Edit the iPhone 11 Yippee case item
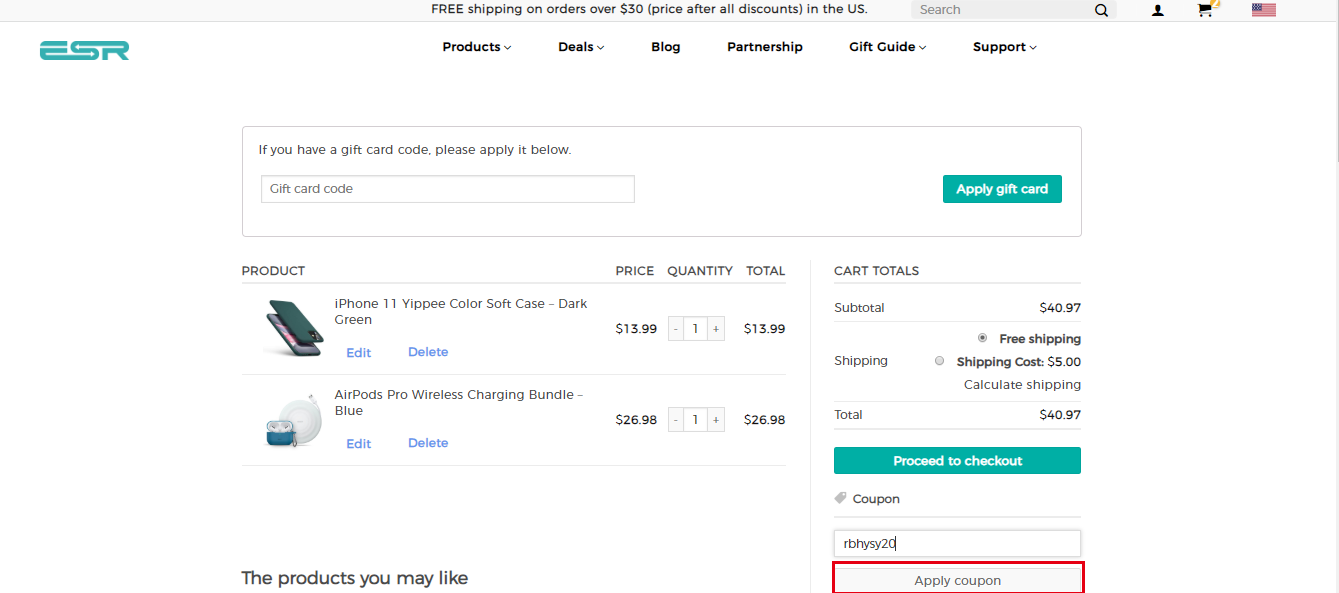Viewport: 1339px width, 593px height. [x=358, y=353]
